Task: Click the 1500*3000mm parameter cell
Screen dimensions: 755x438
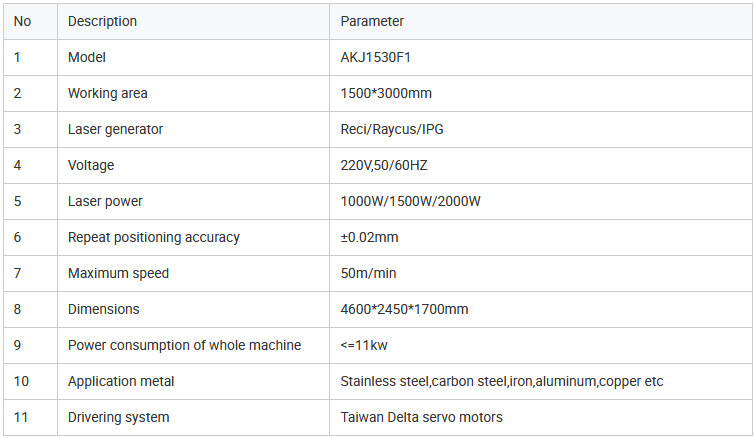Action: [386, 93]
